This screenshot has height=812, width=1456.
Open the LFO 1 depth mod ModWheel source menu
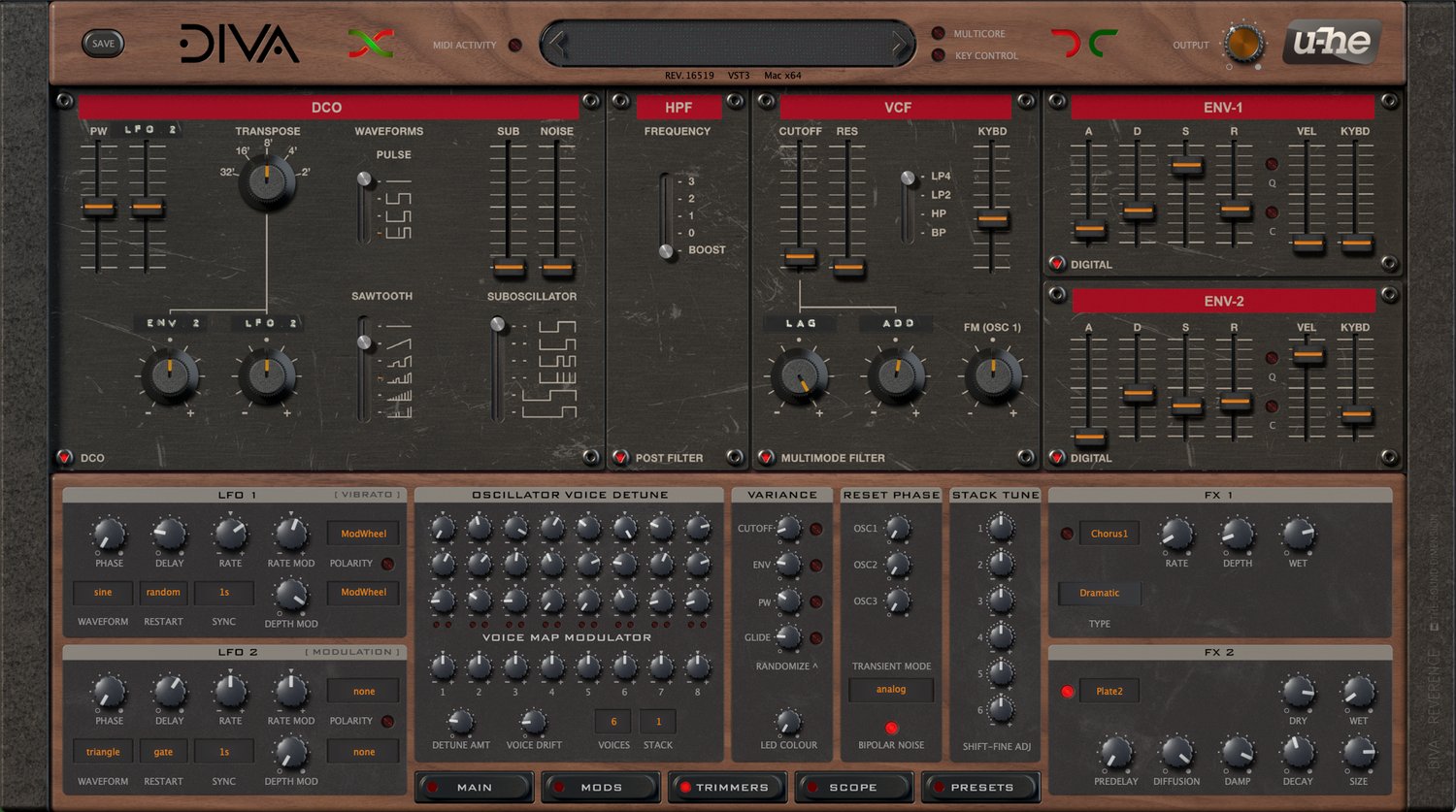coord(364,593)
